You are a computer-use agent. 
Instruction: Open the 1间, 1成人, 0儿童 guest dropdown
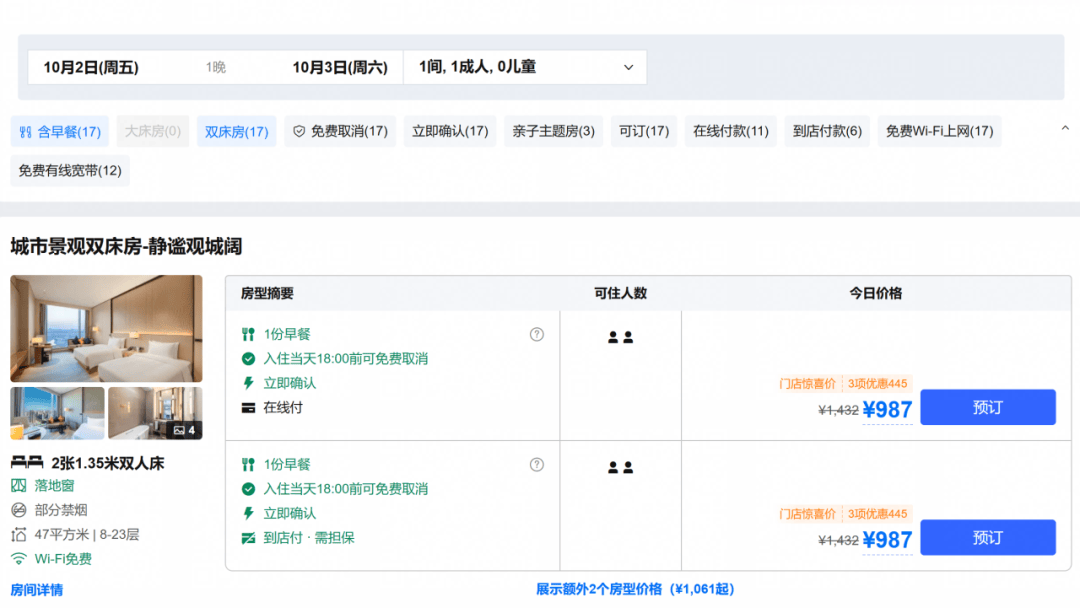(x=525, y=67)
